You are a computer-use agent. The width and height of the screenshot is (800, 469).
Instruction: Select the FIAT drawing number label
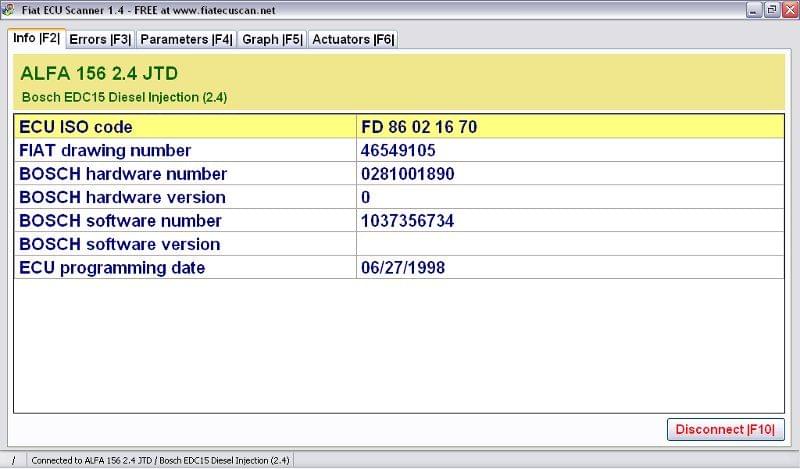coord(105,151)
